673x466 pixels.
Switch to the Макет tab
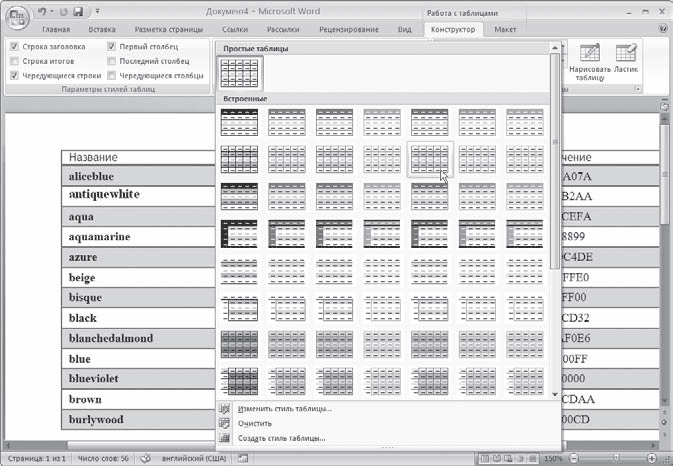click(x=505, y=29)
